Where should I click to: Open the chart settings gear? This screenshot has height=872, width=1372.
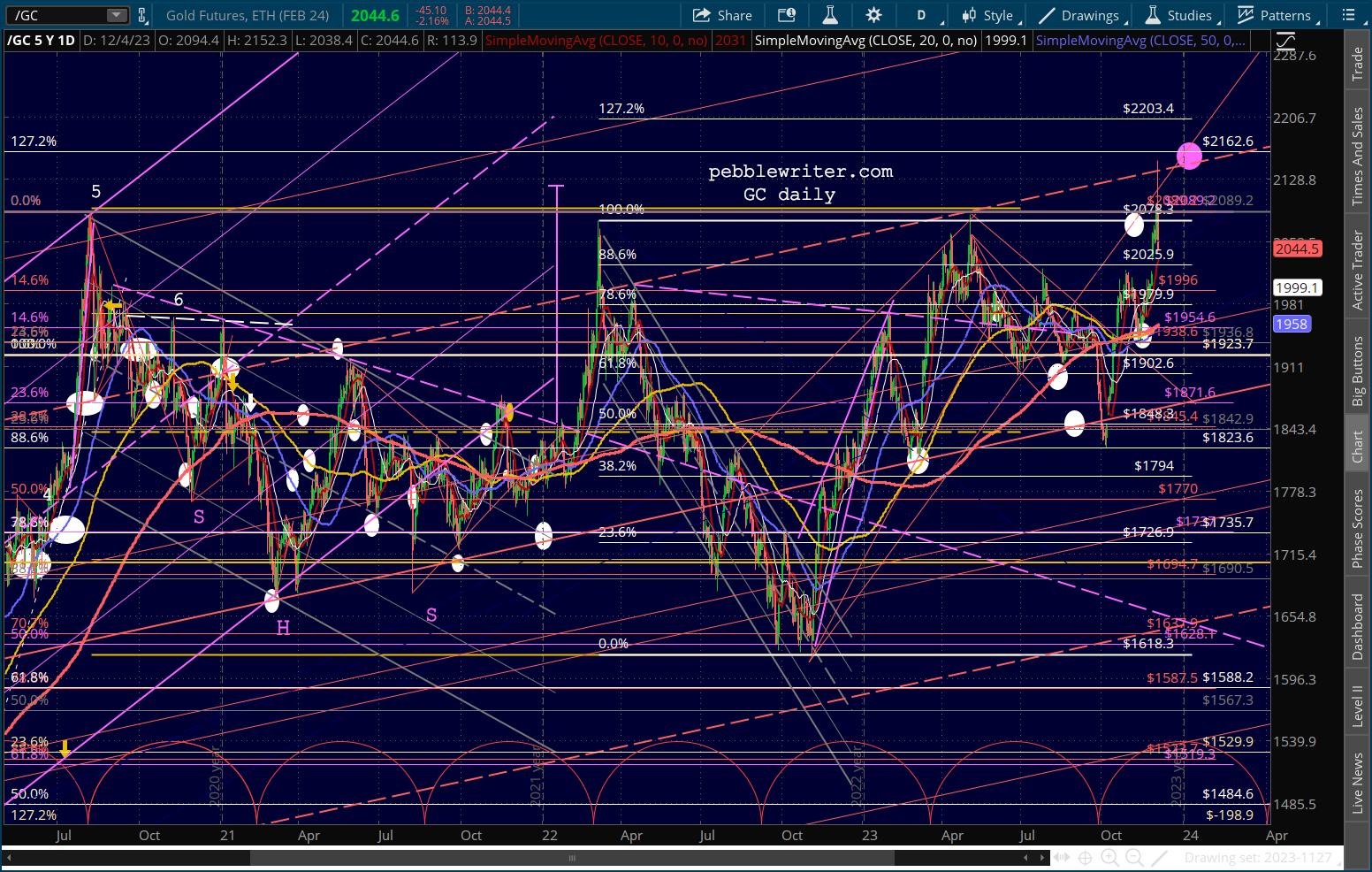873,15
